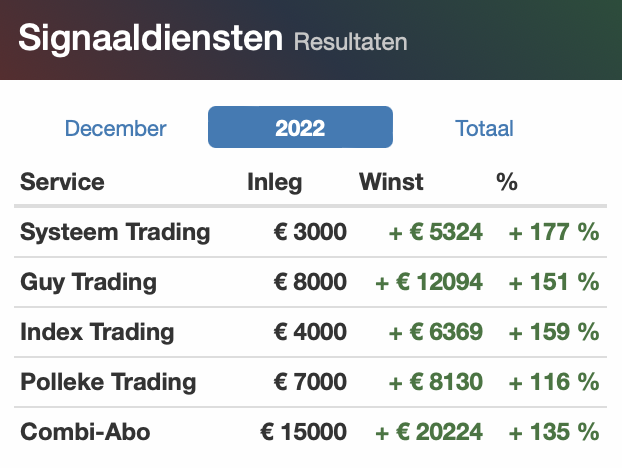Click the Service column header

pos(62,182)
